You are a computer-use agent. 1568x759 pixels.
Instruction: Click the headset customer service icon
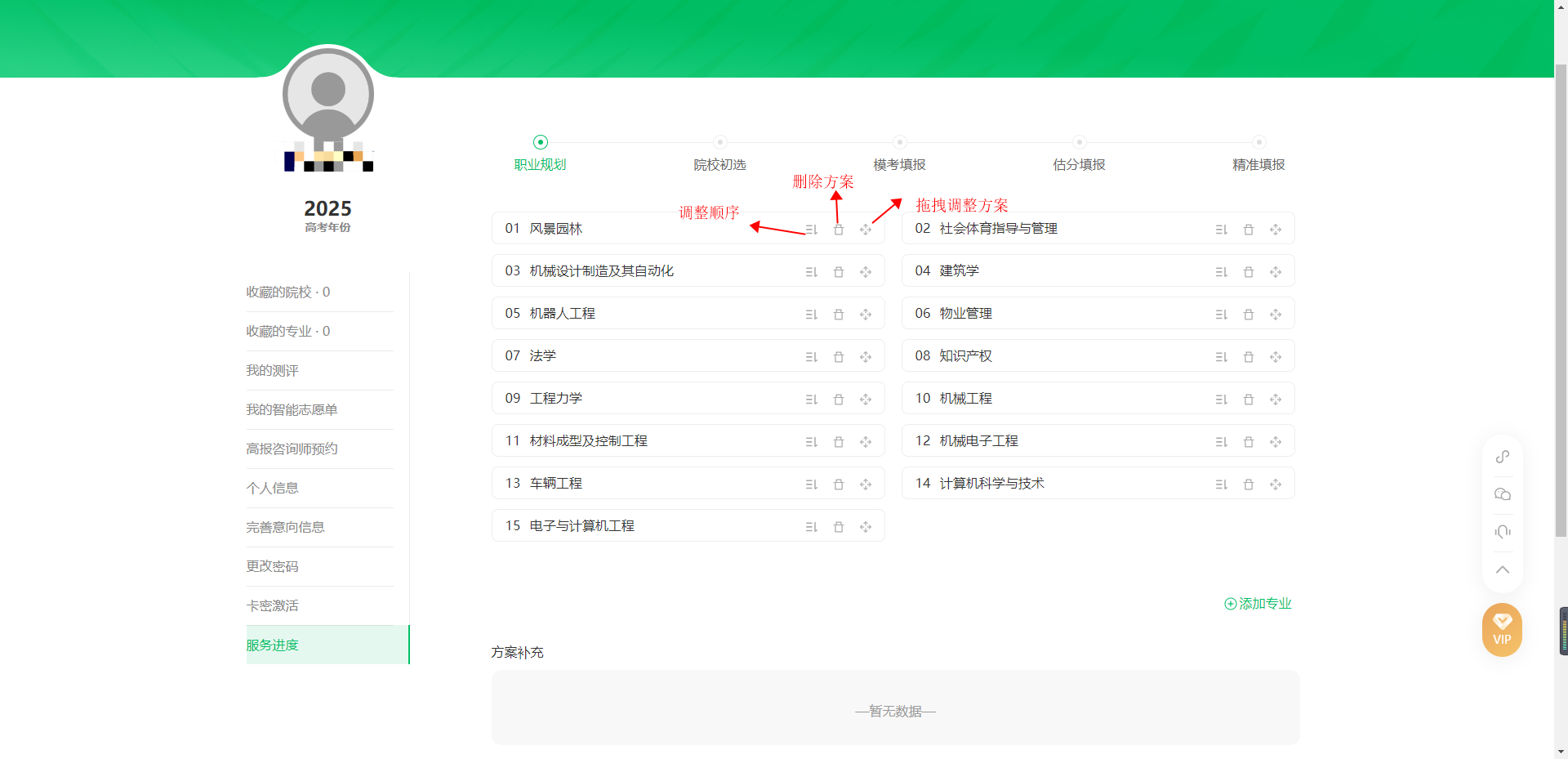[1503, 531]
